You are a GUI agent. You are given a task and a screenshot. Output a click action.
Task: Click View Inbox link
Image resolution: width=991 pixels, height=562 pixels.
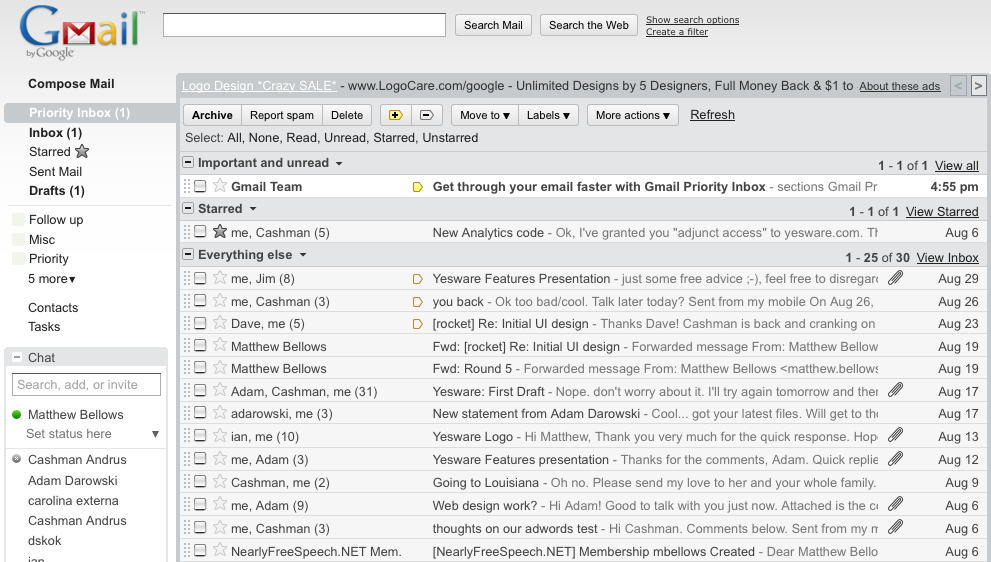pos(947,257)
